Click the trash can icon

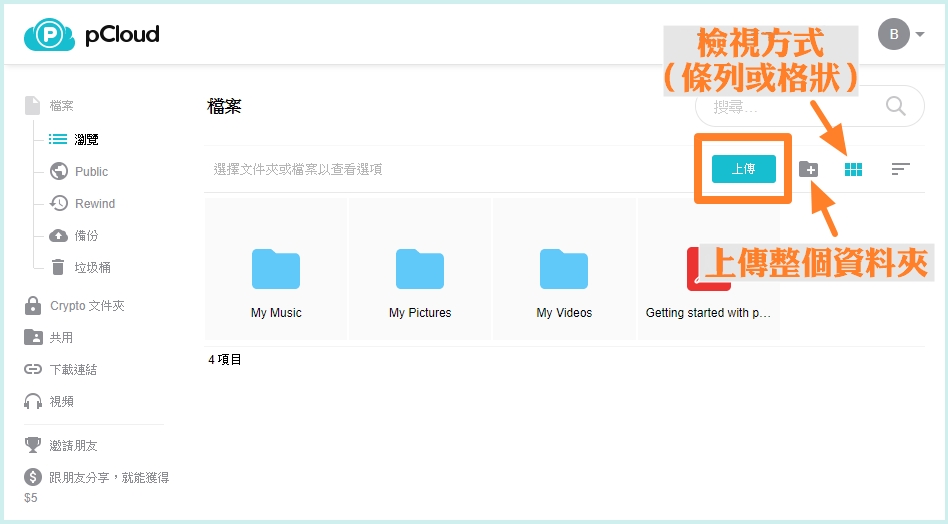pos(58,267)
